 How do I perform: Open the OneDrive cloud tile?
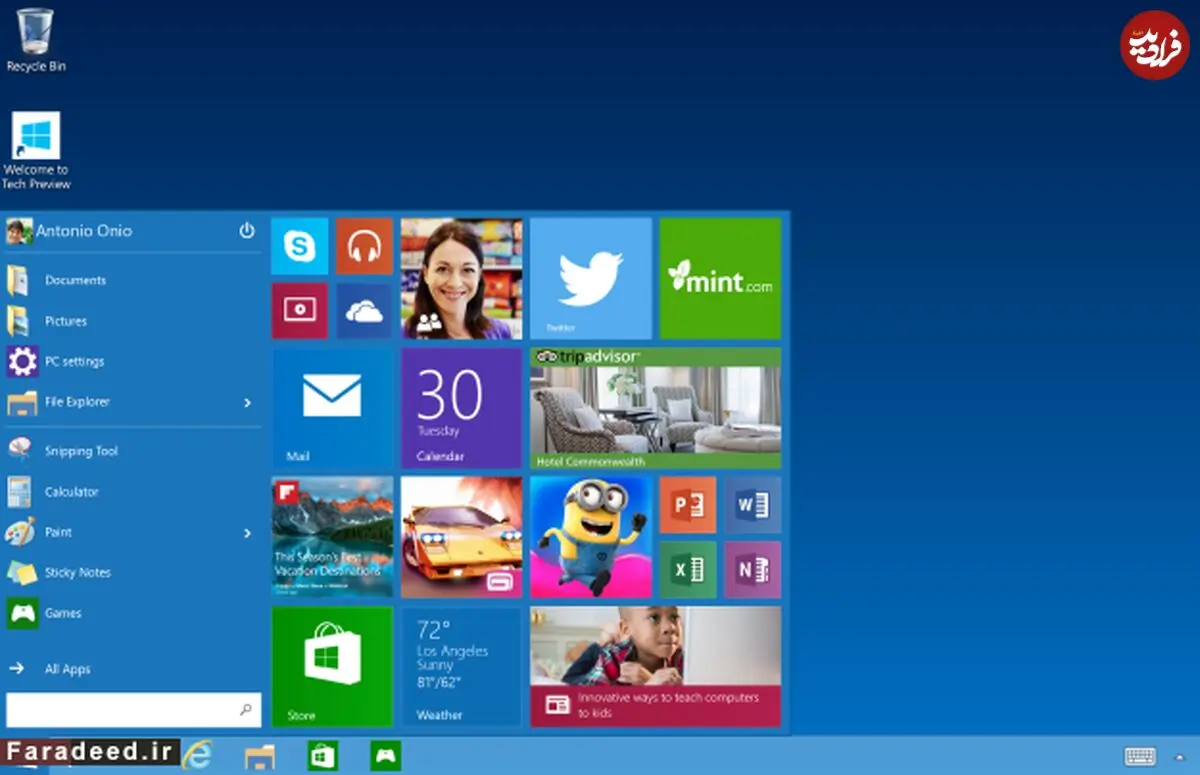coord(364,311)
